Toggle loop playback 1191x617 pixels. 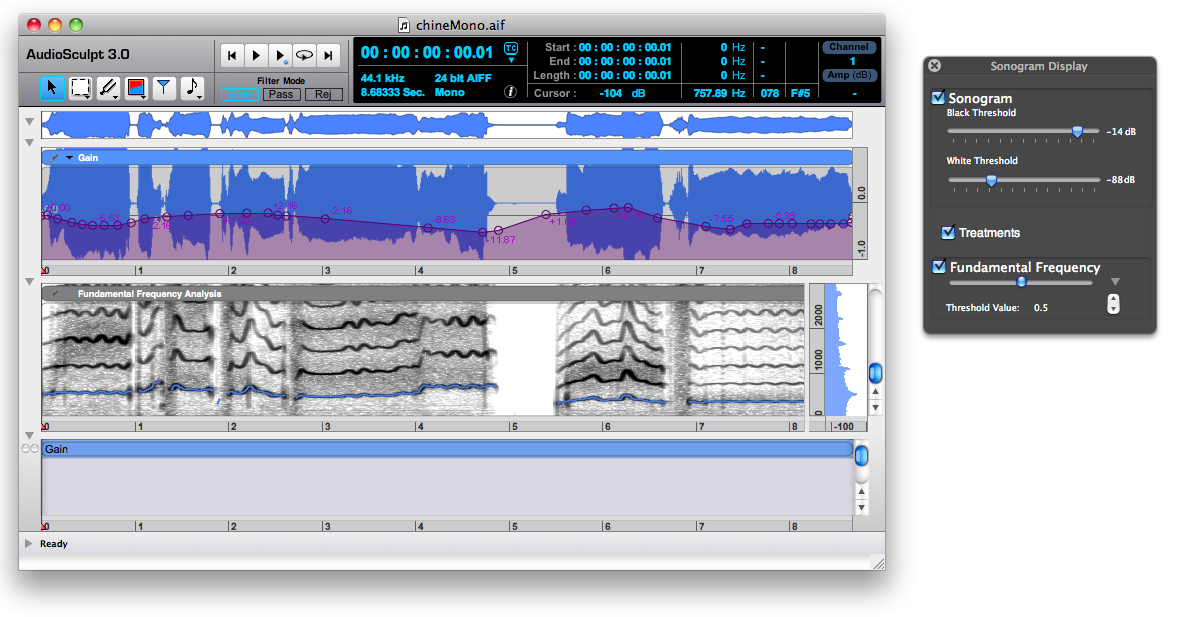coord(304,56)
